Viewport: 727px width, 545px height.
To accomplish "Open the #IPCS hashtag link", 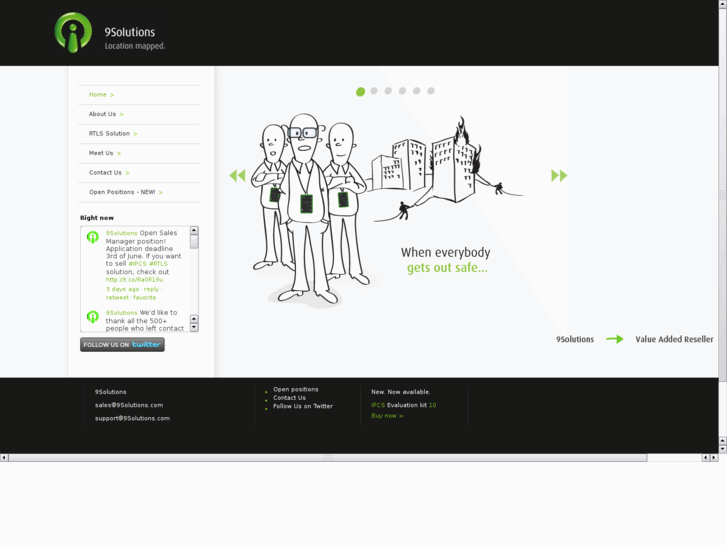I will (x=137, y=263).
